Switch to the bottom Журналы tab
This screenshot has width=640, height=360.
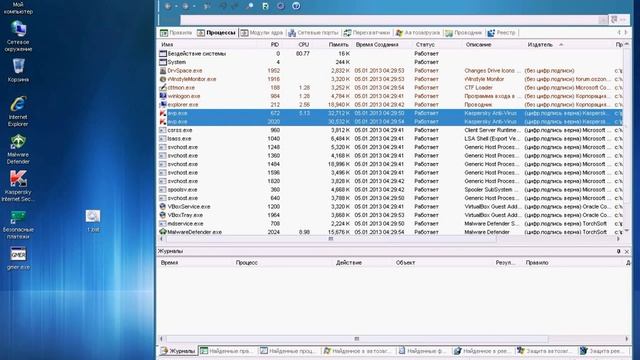[x=178, y=351]
